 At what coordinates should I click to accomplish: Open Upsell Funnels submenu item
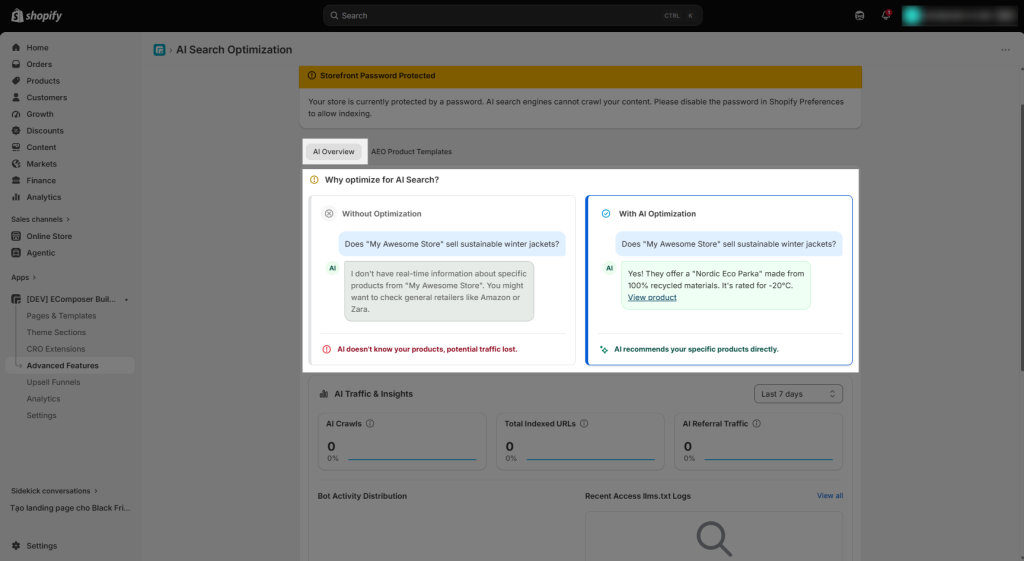54,383
